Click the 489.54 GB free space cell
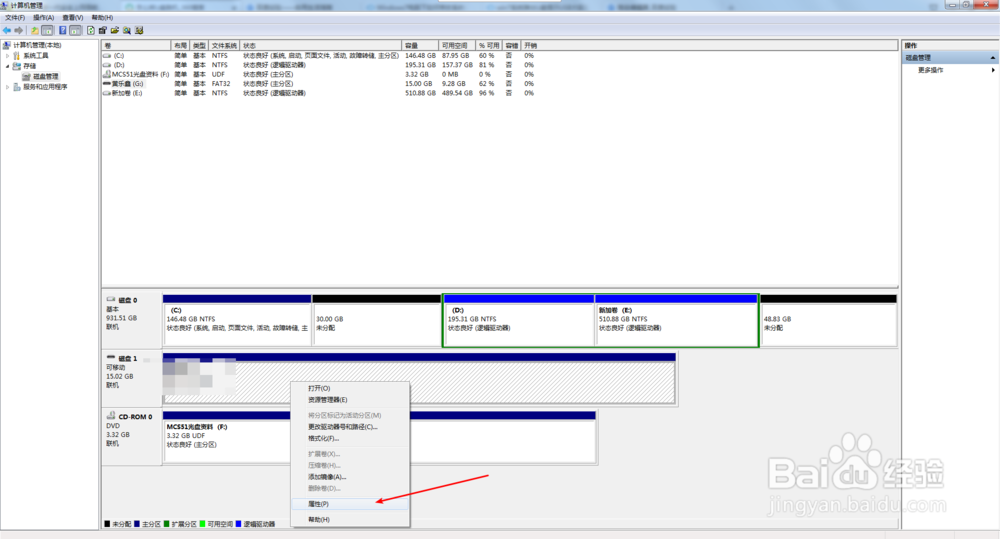This screenshot has height=539, width=1000. click(457, 93)
